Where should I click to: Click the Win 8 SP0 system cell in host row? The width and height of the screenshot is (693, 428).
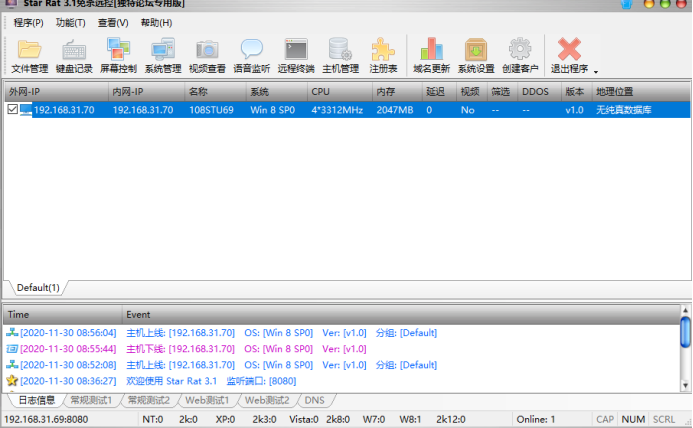pos(272,110)
